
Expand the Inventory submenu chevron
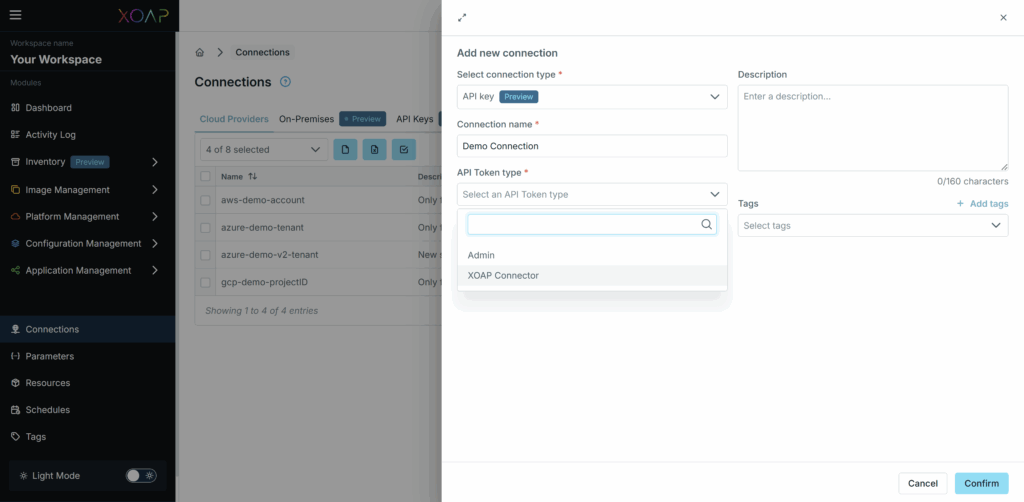[155, 162]
